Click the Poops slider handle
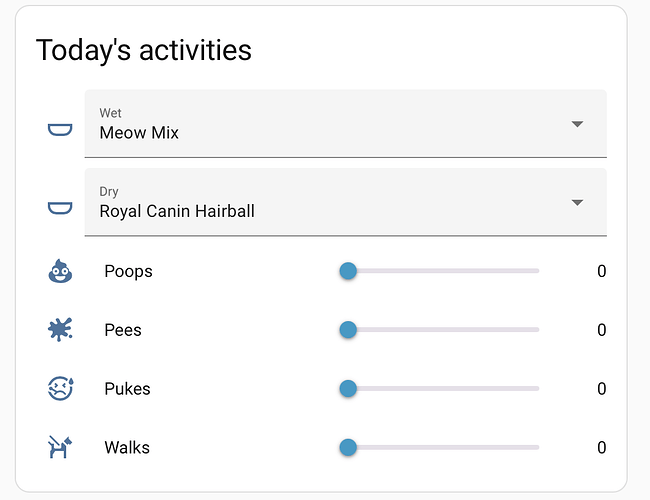 point(348,271)
